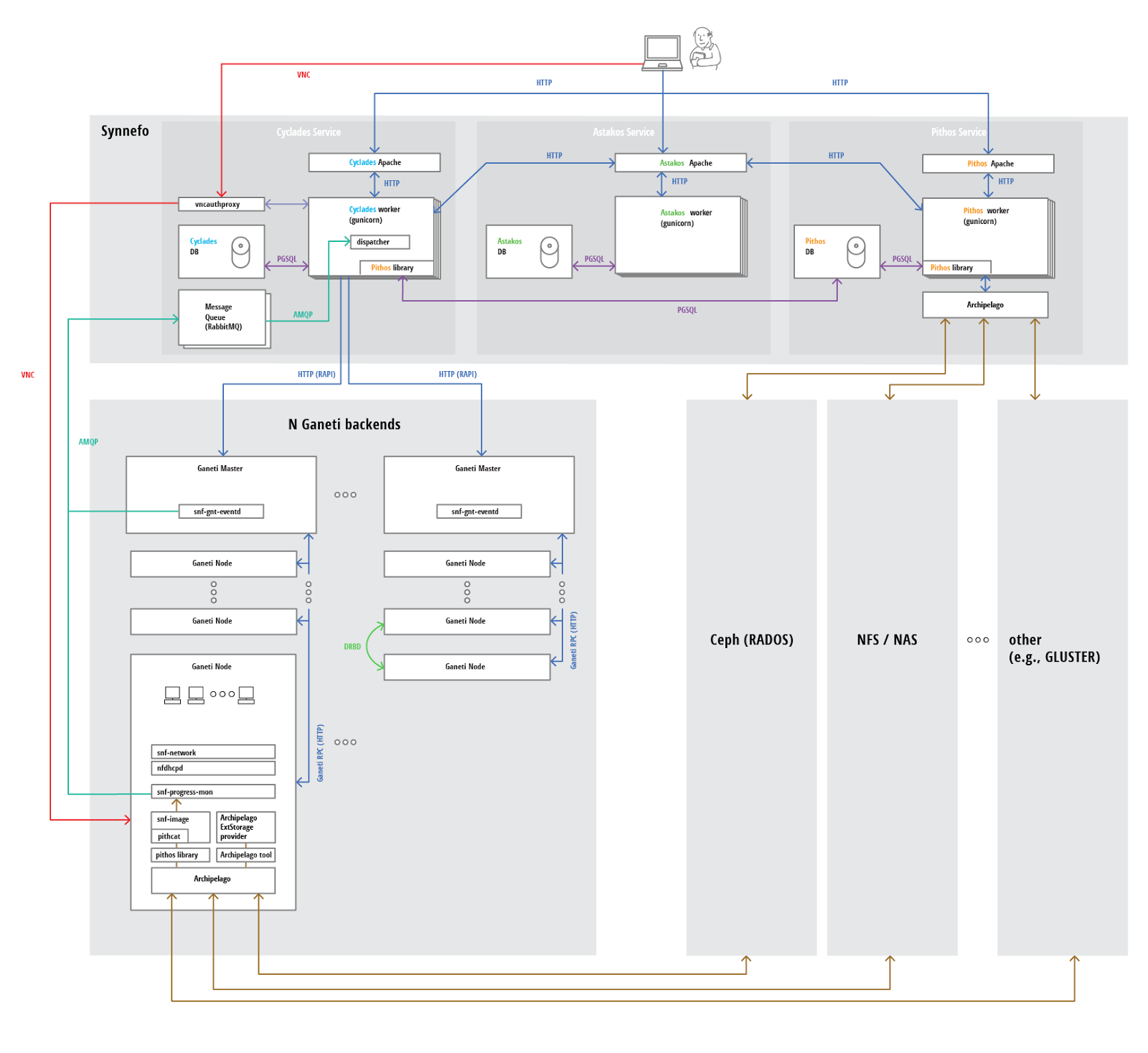
Task: Click the DRBD label
Action: (x=352, y=647)
